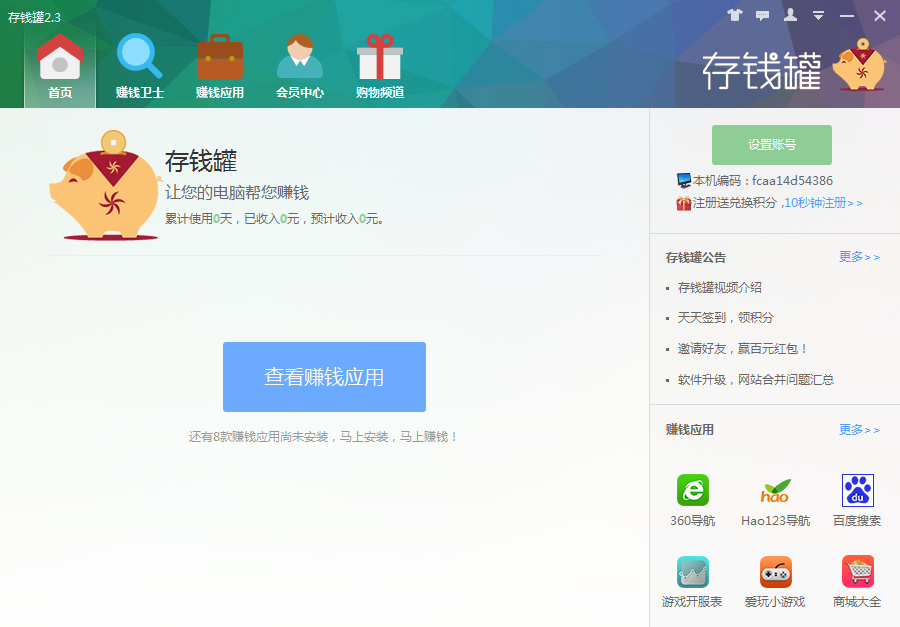Open the 爱玩小游戏 gamepad icon

(775, 572)
